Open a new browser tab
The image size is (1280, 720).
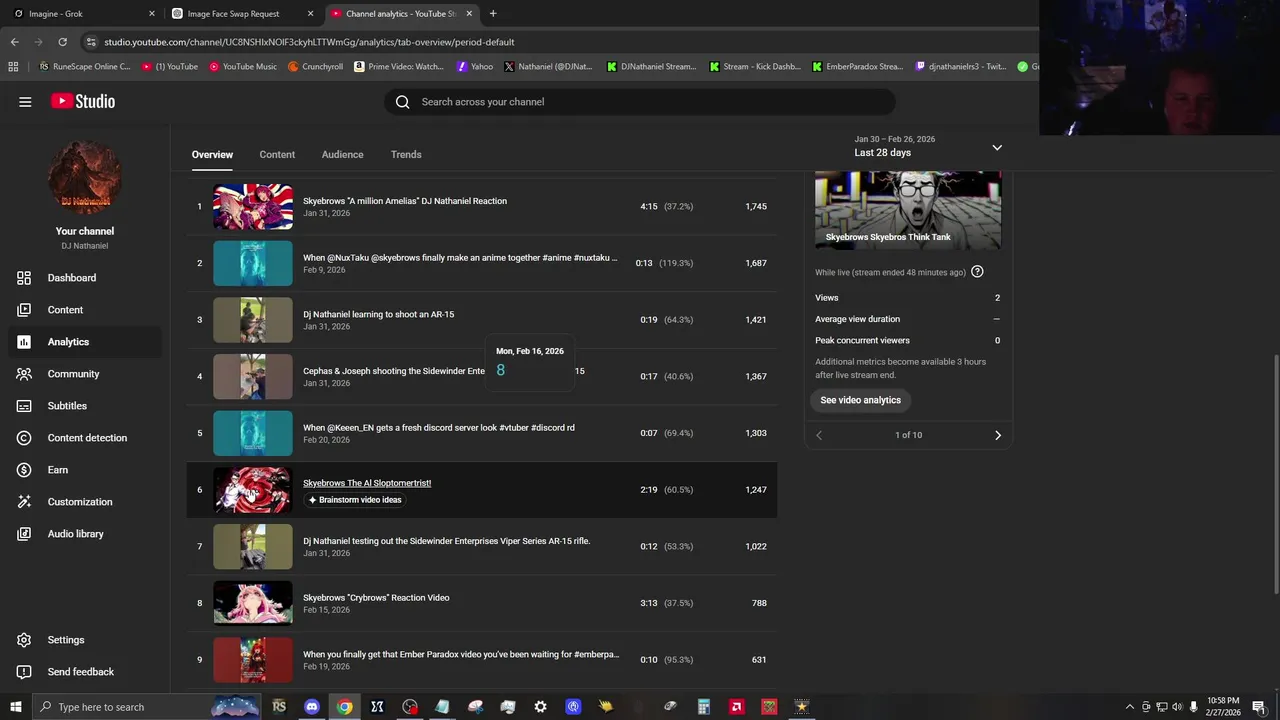pos(493,14)
